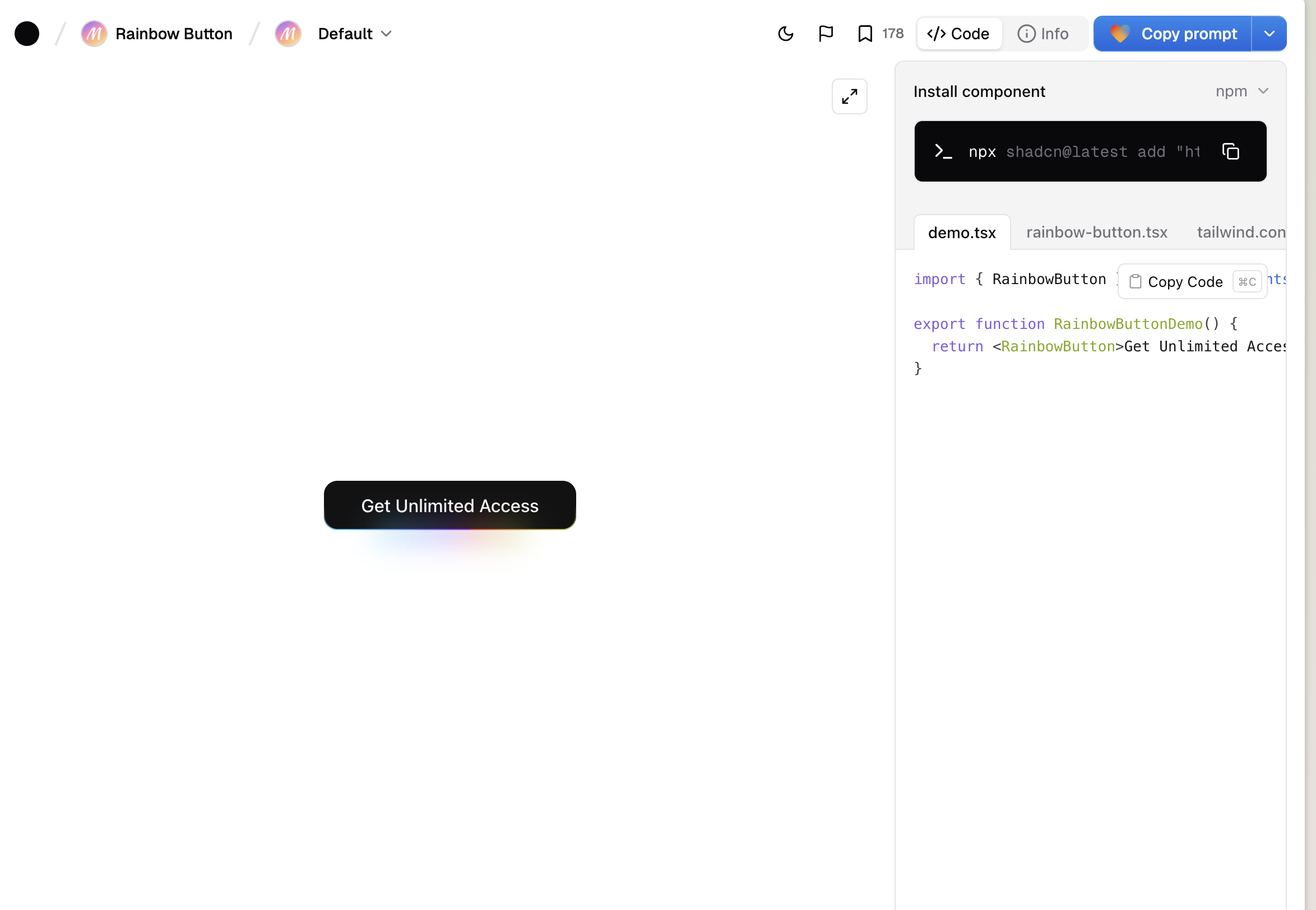Open the Rainbow Button breadcrumb link
The height and width of the screenshot is (910, 1316).
(x=174, y=34)
